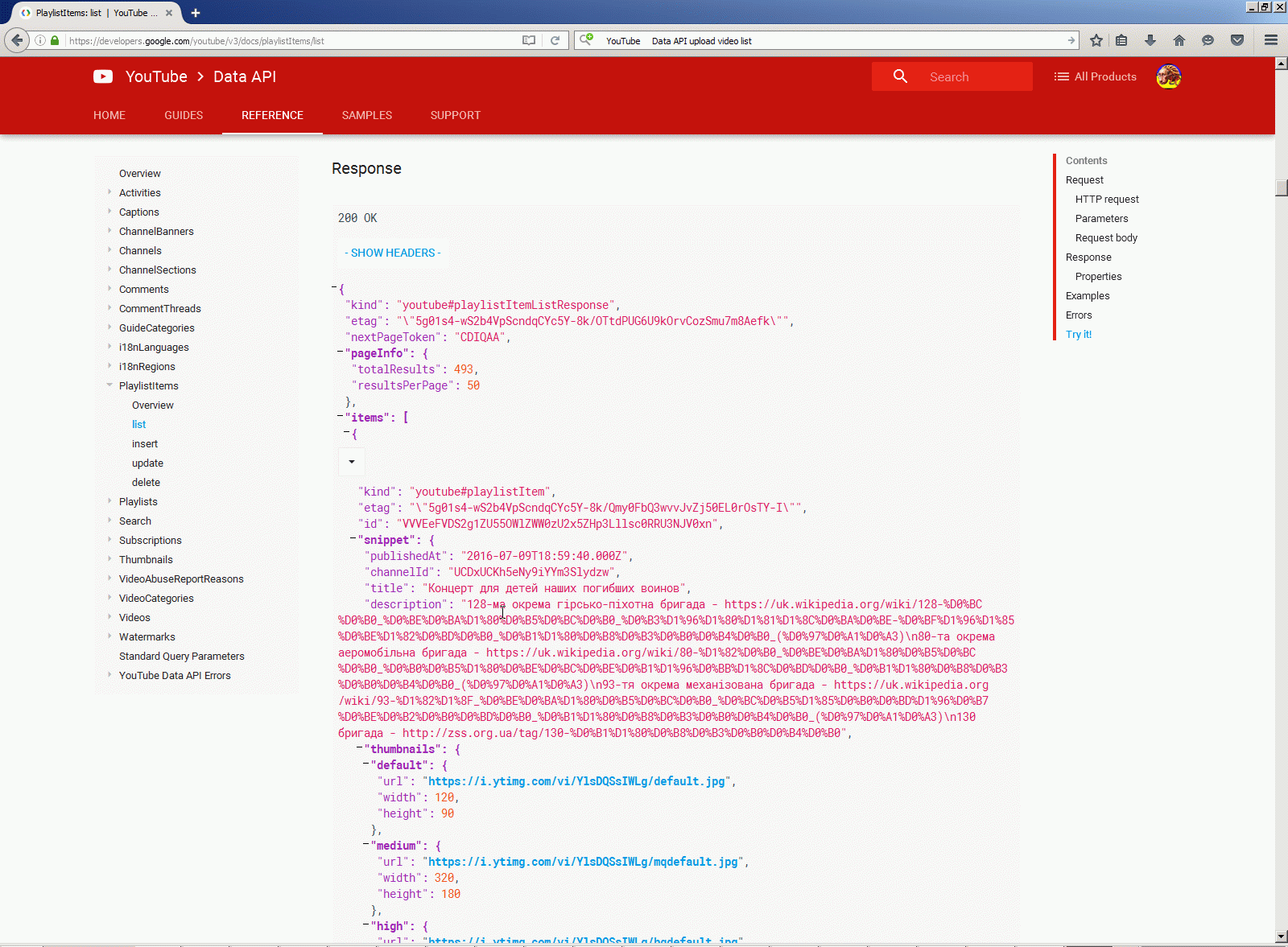Jump to Request in Contents
Viewport: 1288px width, 947px height.
pos(1084,180)
